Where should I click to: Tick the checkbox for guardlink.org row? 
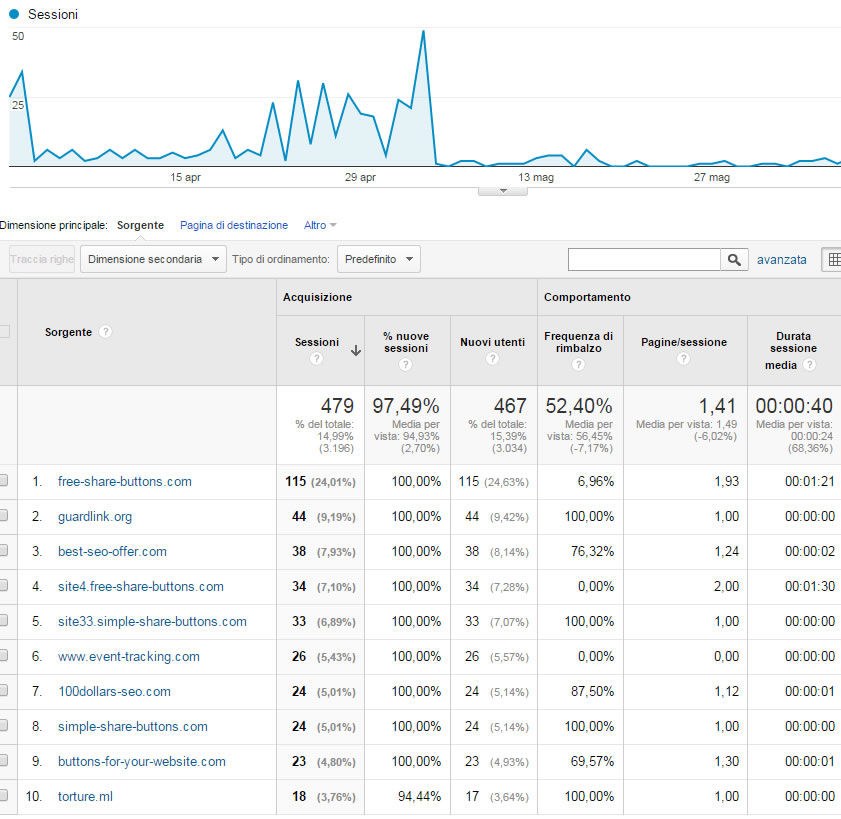3,515
